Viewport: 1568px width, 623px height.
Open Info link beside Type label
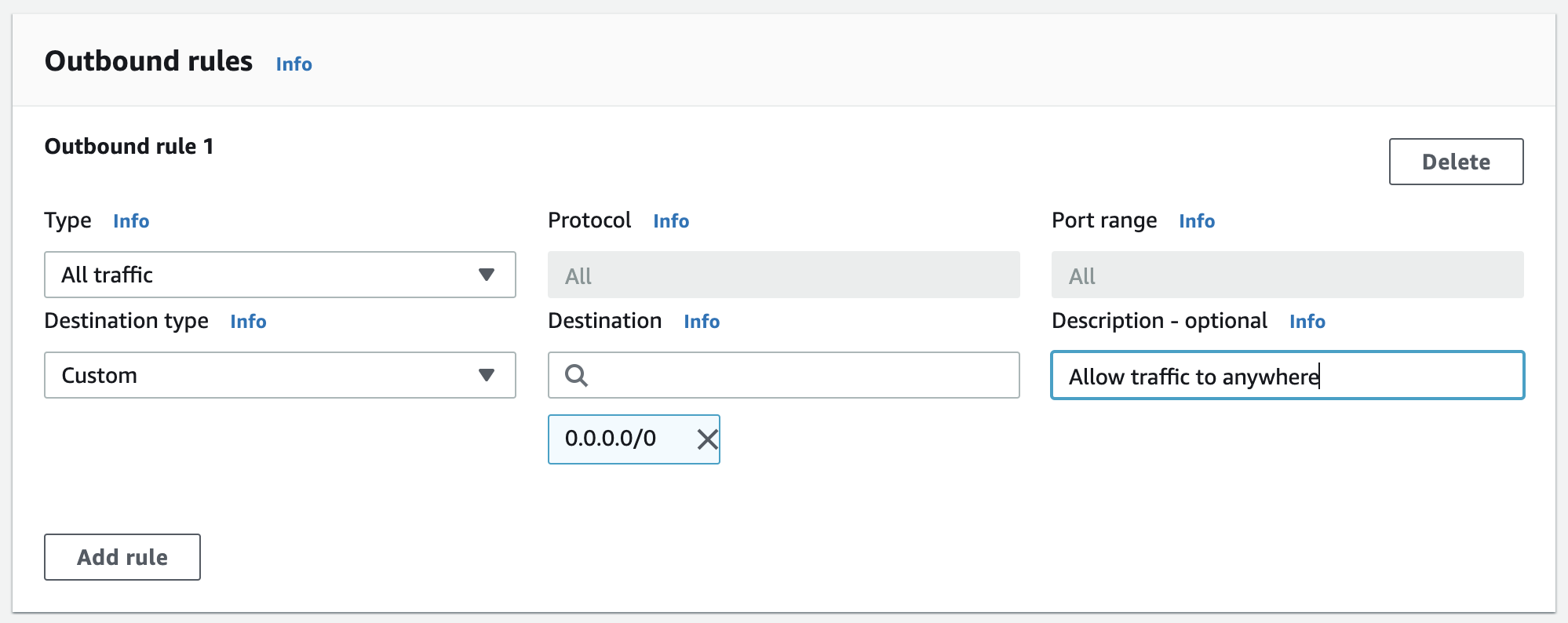pos(131,221)
